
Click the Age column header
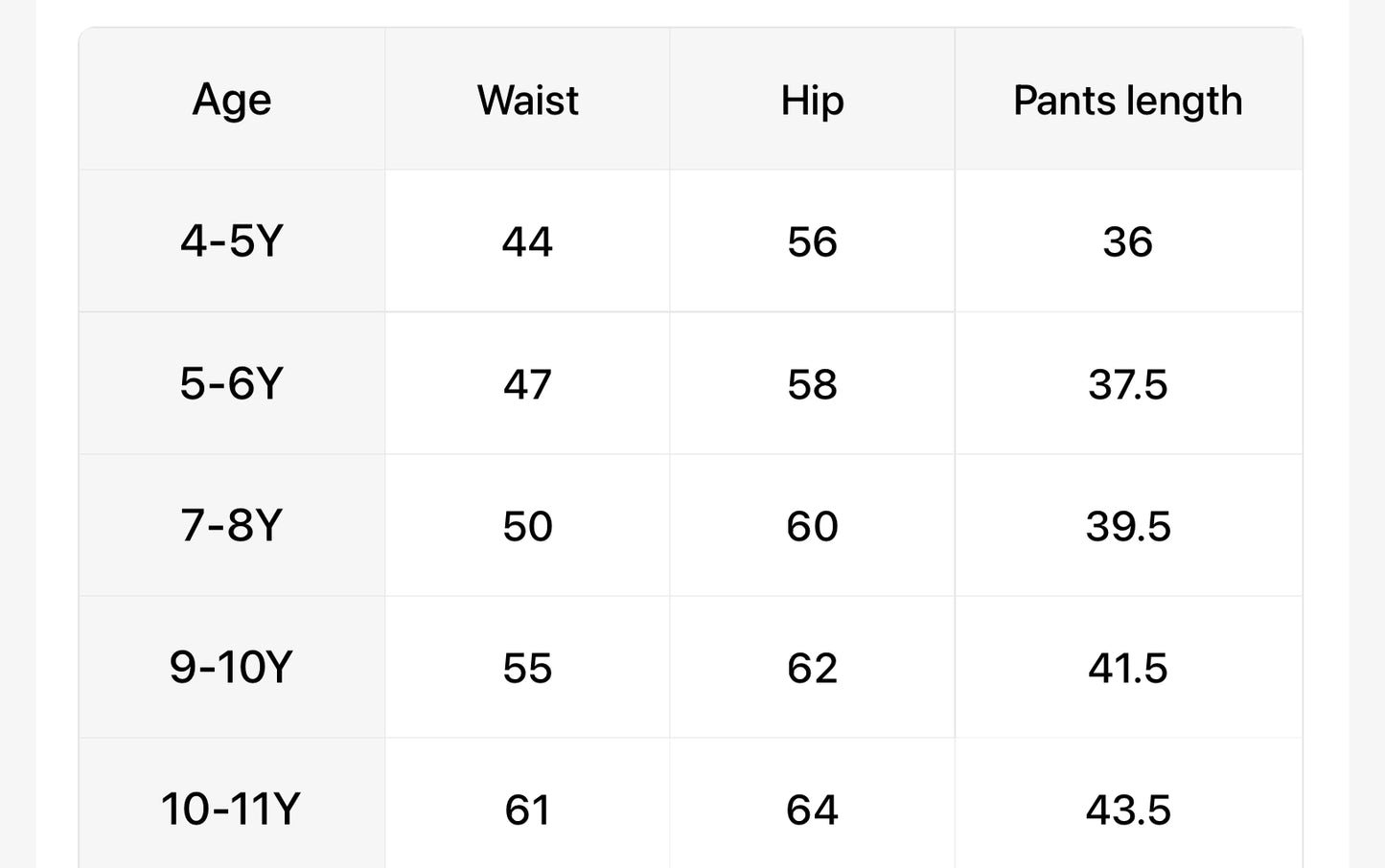(x=232, y=100)
